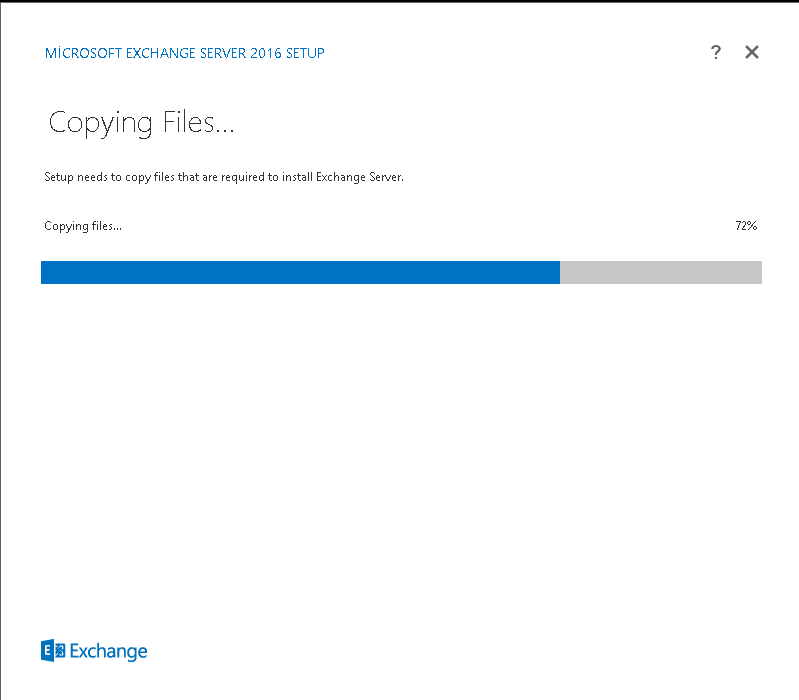Viewport: 799px width, 700px height.
Task: Close the Exchange Server 2016 setup window
Action: click(752, 52)
